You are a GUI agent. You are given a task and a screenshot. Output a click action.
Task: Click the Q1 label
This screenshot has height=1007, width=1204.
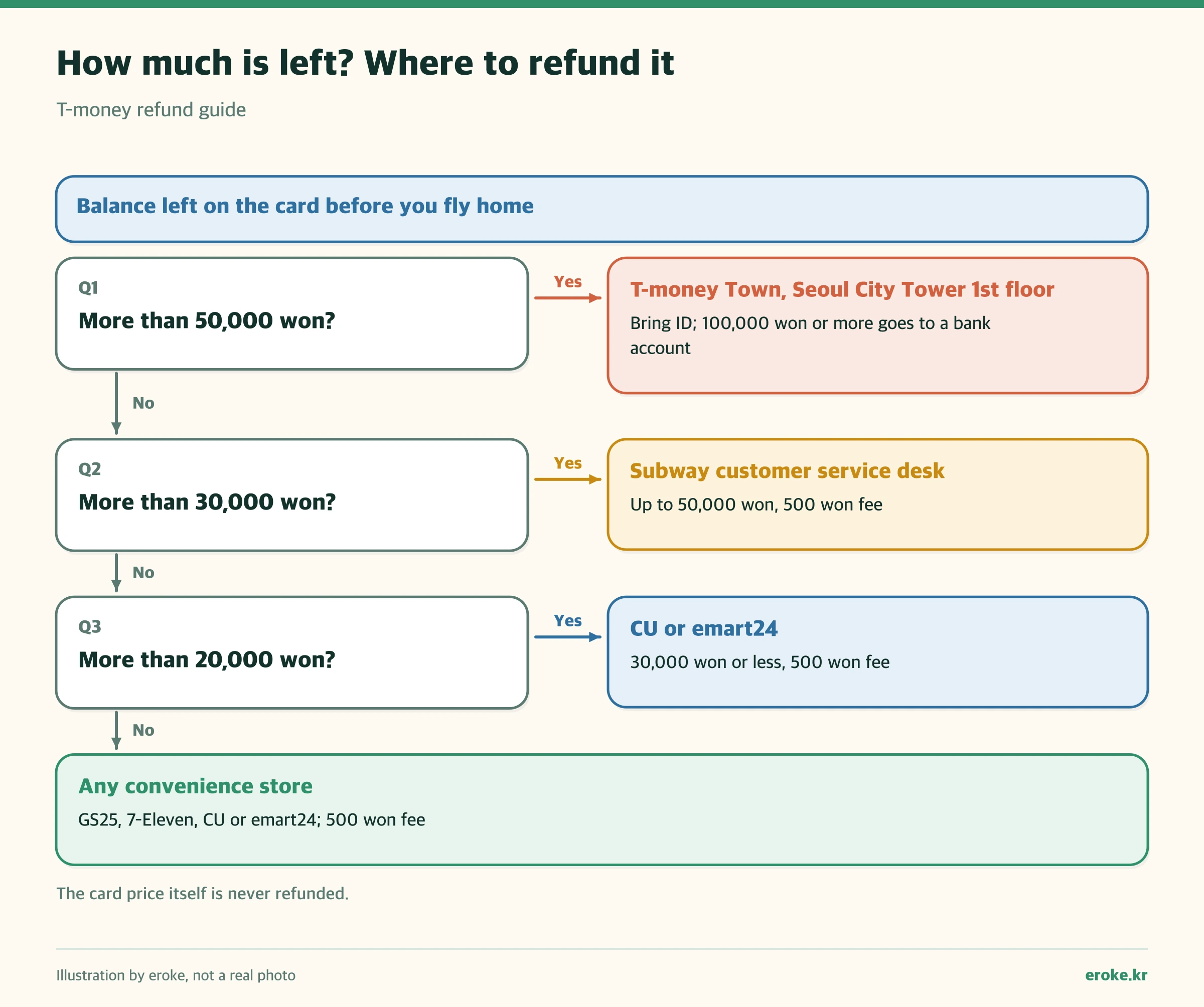[x=88, y=288]
